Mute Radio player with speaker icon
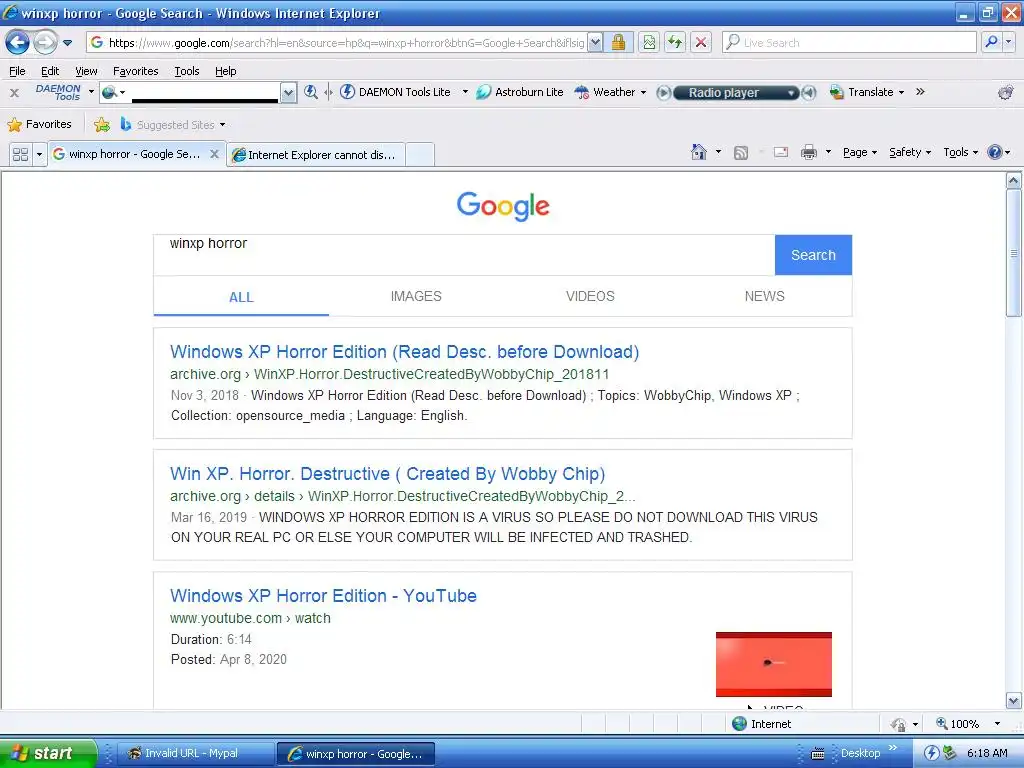Image resolution: width=1024 pixels, height=768 pixels. (809, 93)
